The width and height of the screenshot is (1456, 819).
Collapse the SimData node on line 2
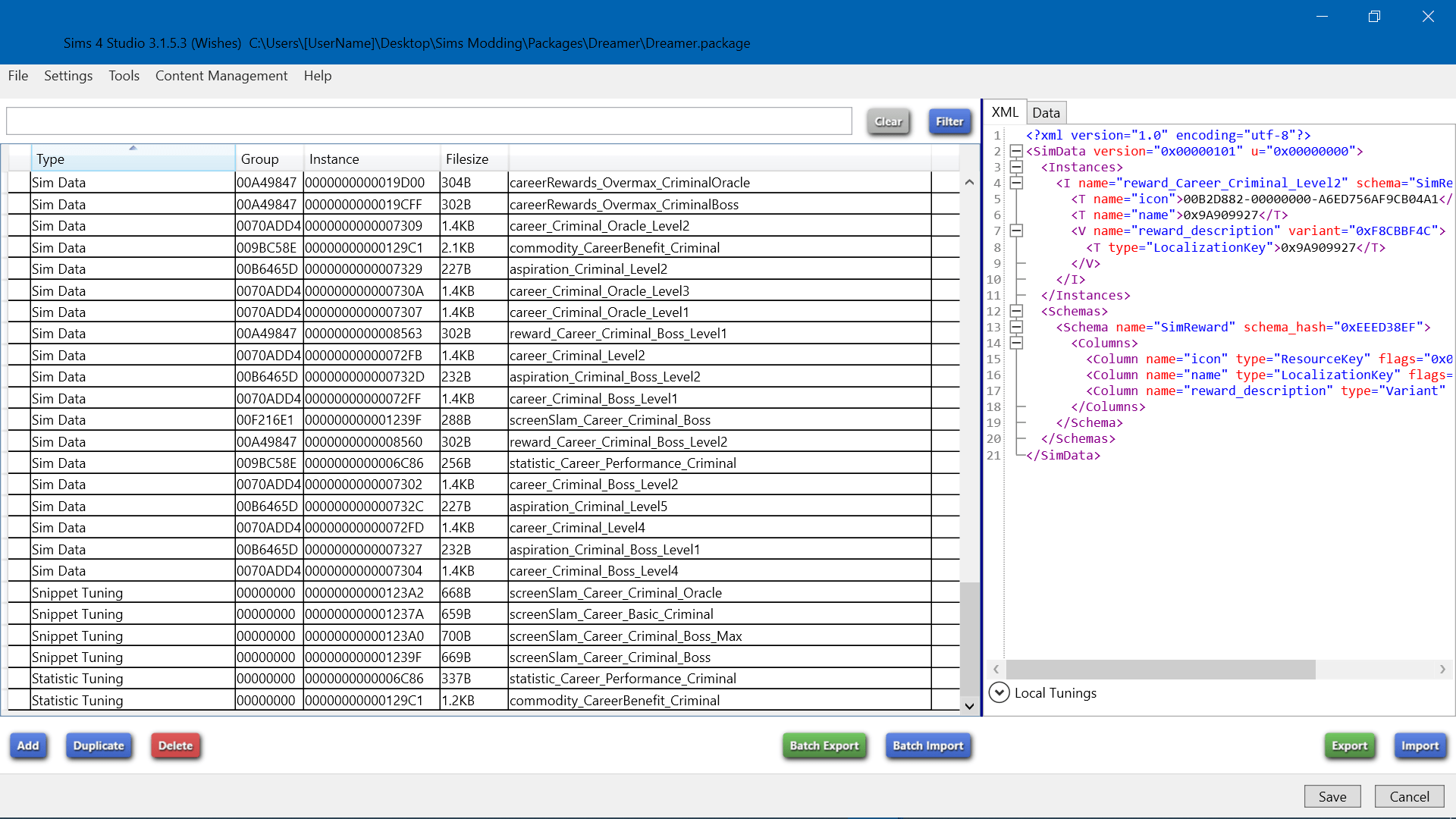tap(1016, 151)
